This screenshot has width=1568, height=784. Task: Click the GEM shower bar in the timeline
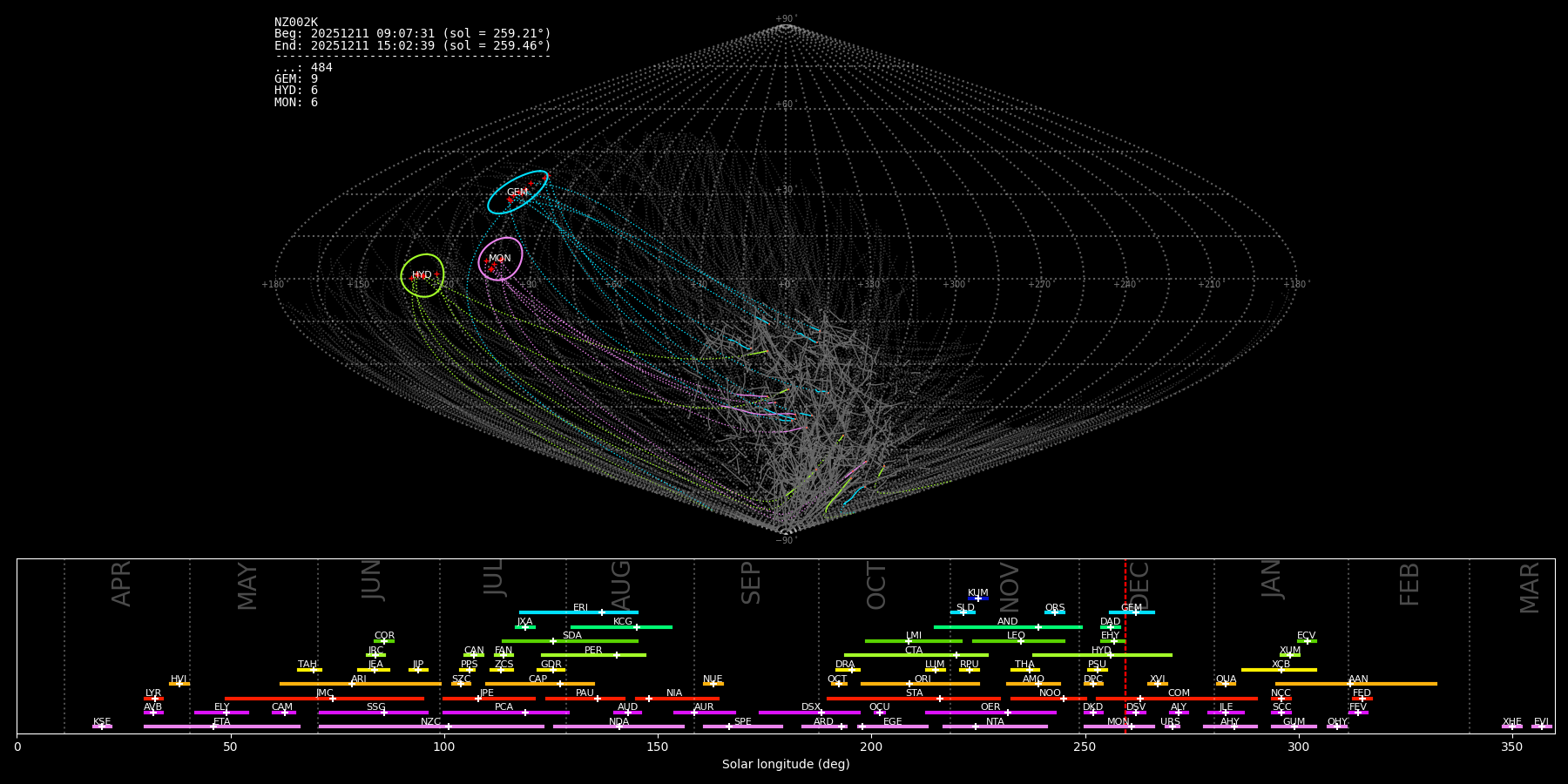coord(1132,612)
